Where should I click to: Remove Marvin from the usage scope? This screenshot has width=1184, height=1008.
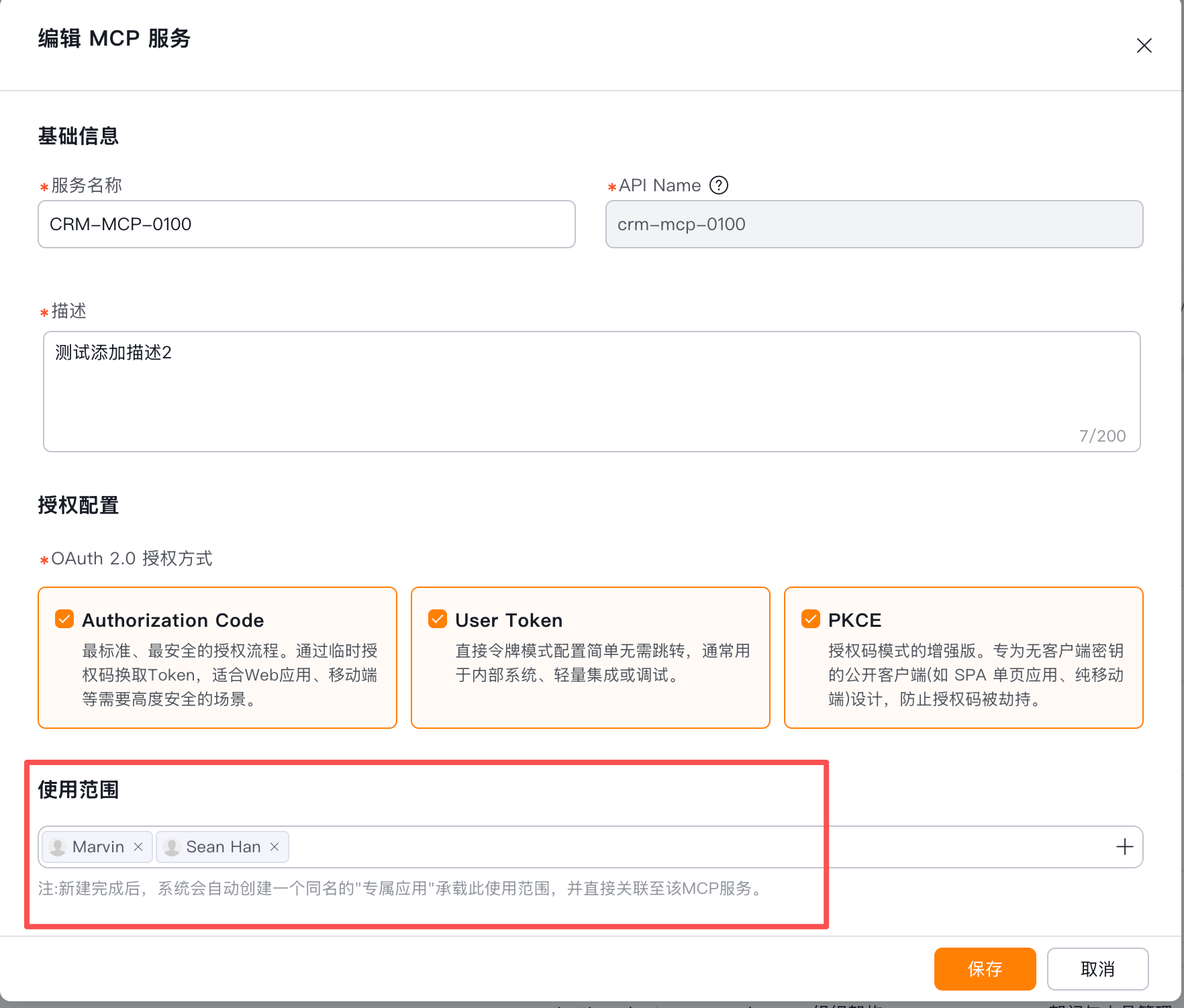138,847
